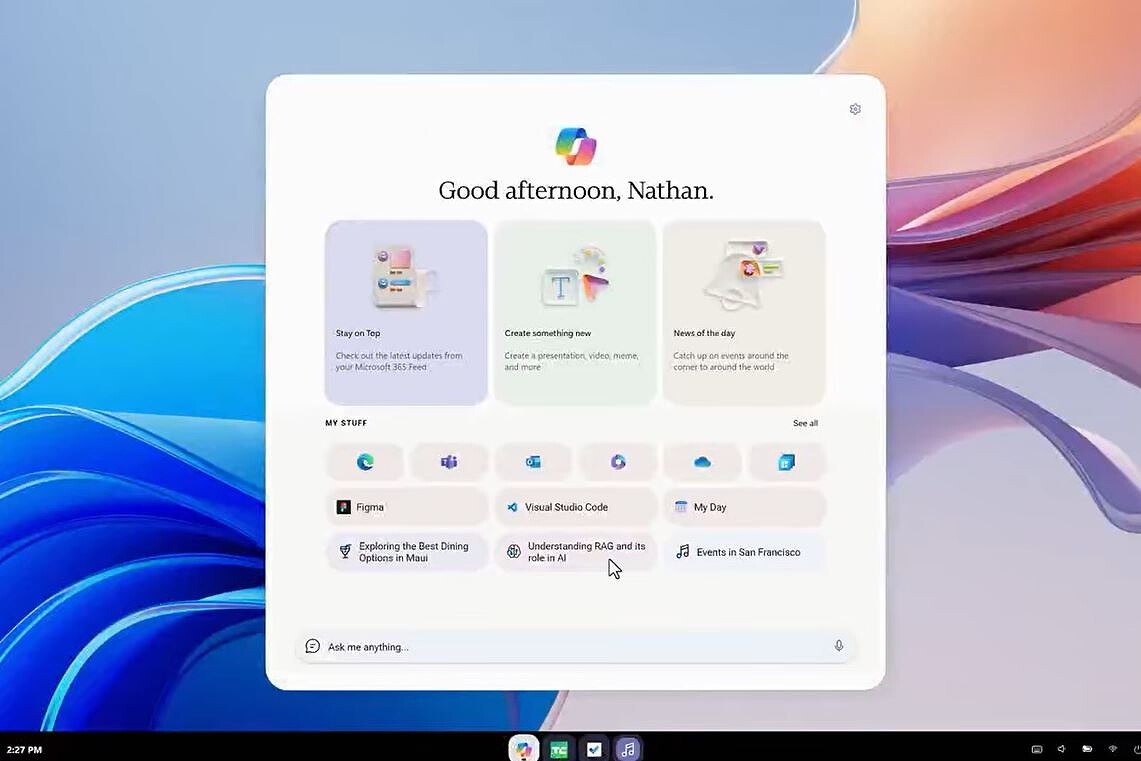
Task: Launch Microsoft Teams from My Stuff
Action: 449,462
